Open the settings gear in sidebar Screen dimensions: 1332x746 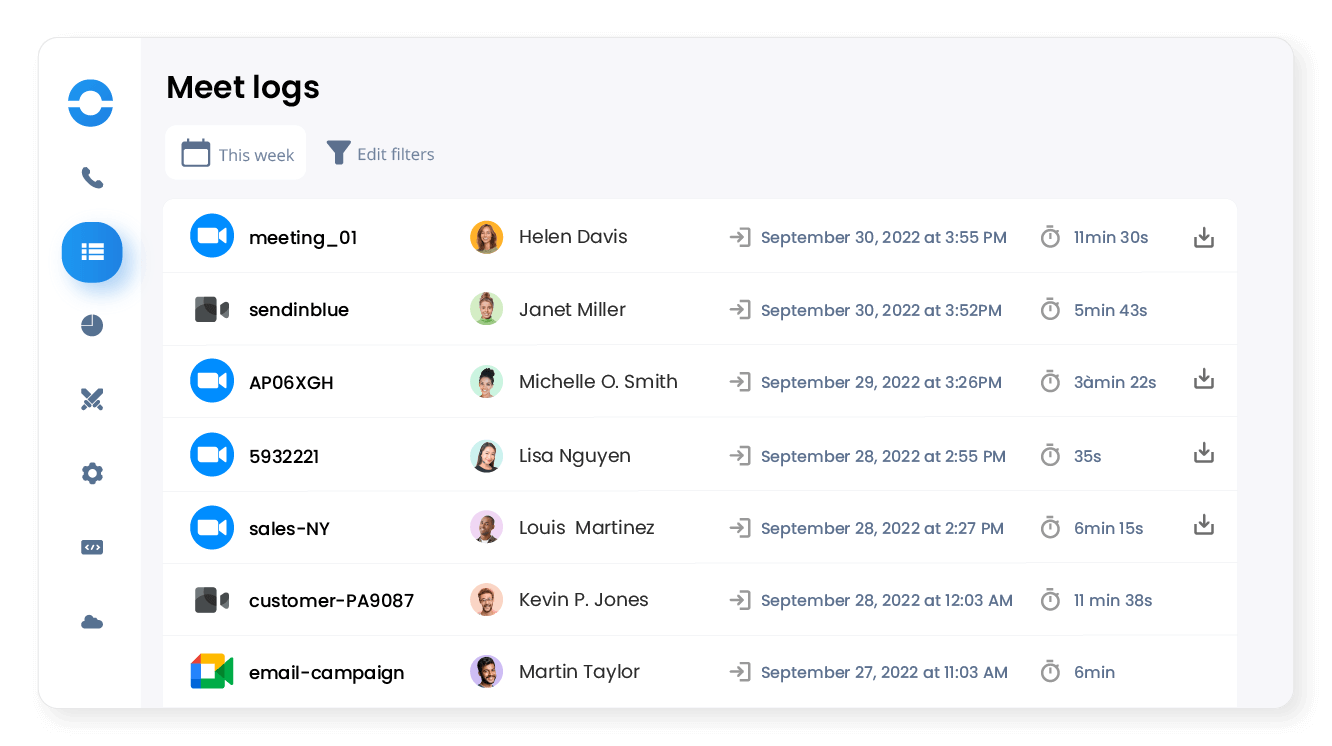pyautogui.click(x=92, y=473)
